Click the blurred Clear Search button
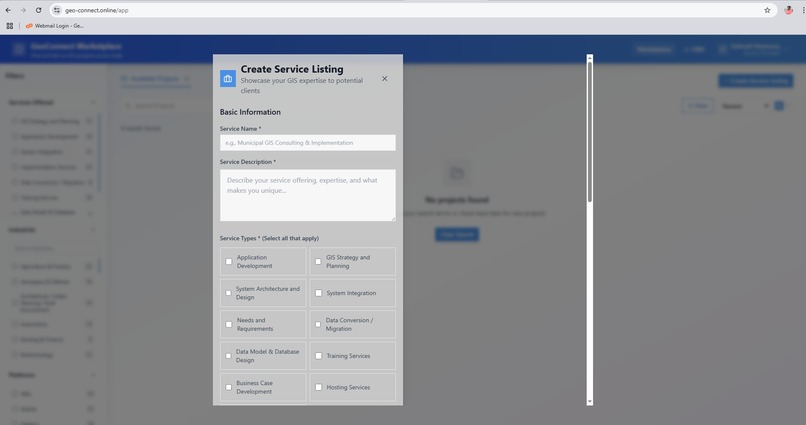 457,234
